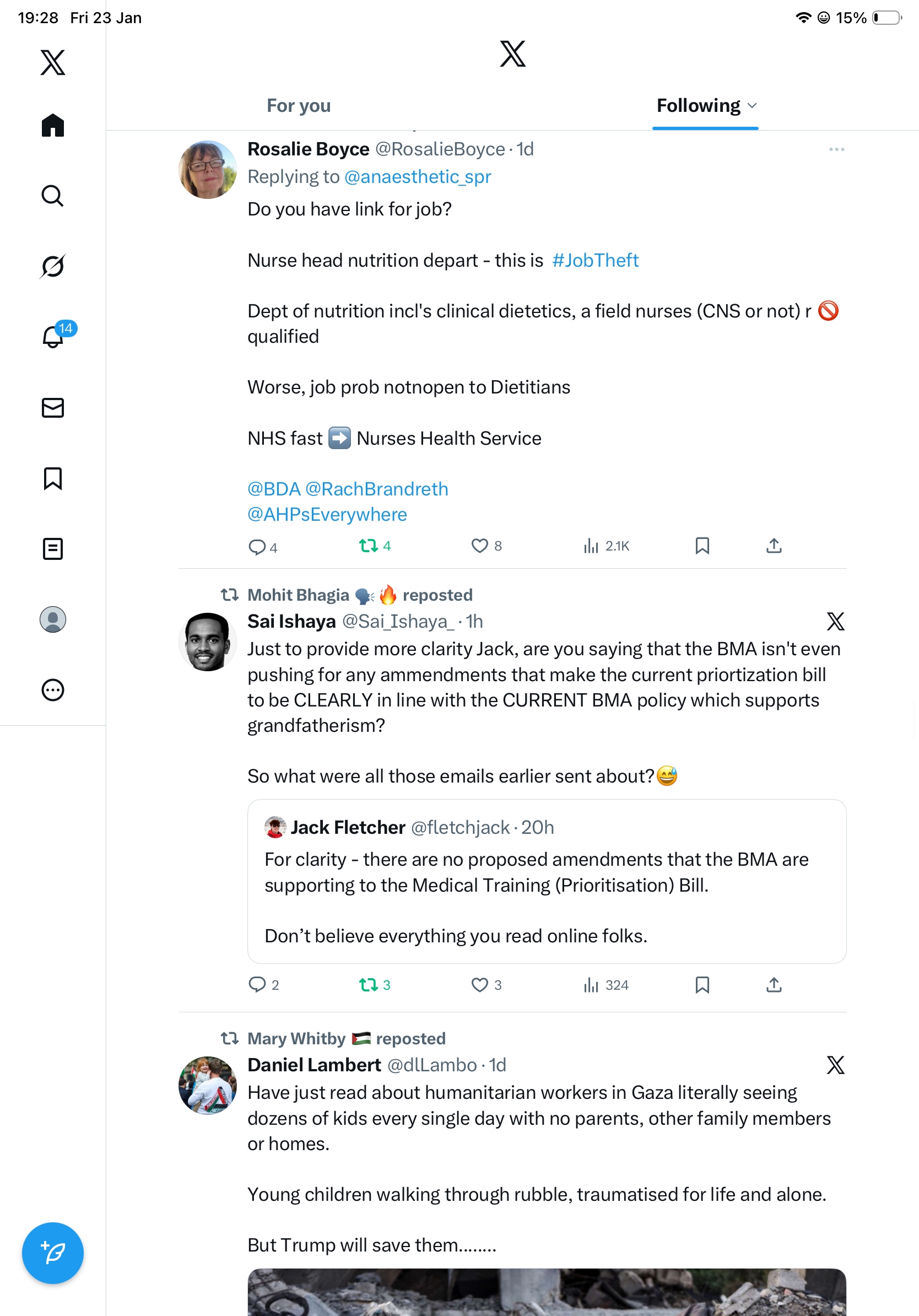
Task: Open Lists icon in the sidebar
Action: click(x=53, y=548)
